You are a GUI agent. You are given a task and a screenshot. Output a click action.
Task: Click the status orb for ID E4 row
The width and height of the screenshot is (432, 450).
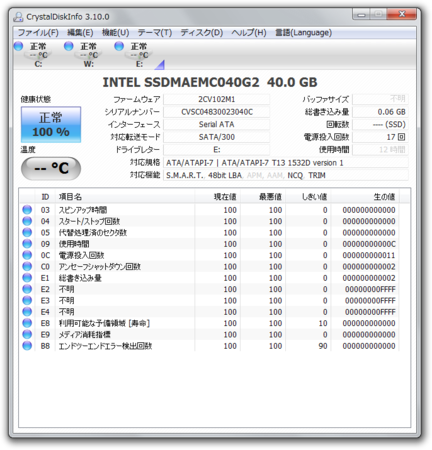(x=27, y=312)
